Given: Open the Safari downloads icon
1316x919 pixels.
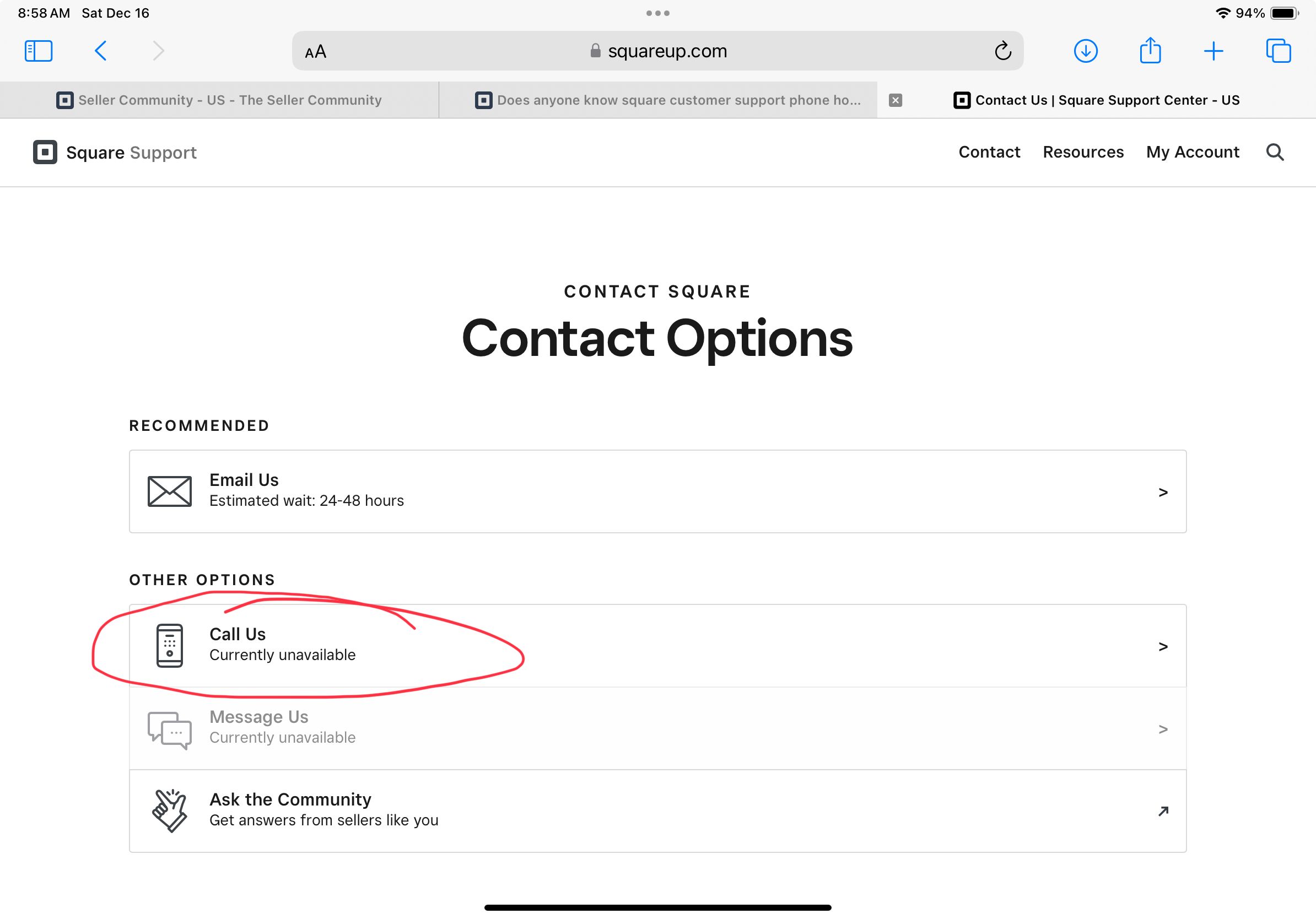Looking at the screenshot, I should pyautogui.click(x=1085, y=51).
